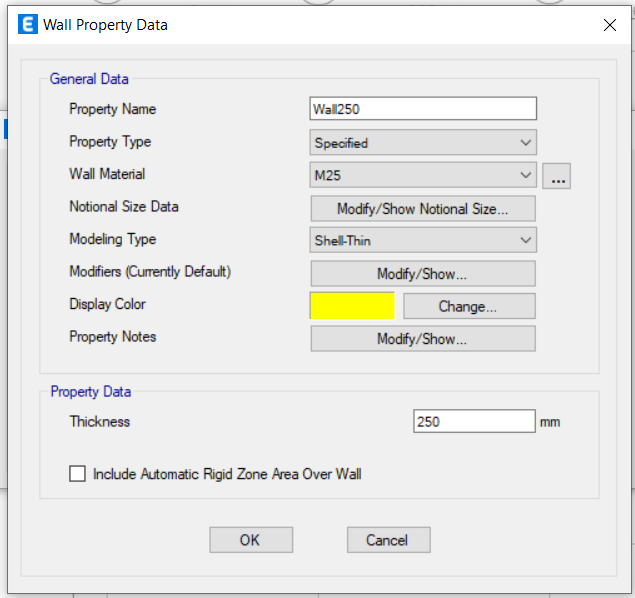Enable Include Automatic Rigid Zone Area checkbox
The height and width of the screenshot is (598, 635).
(x=77, y=473)
